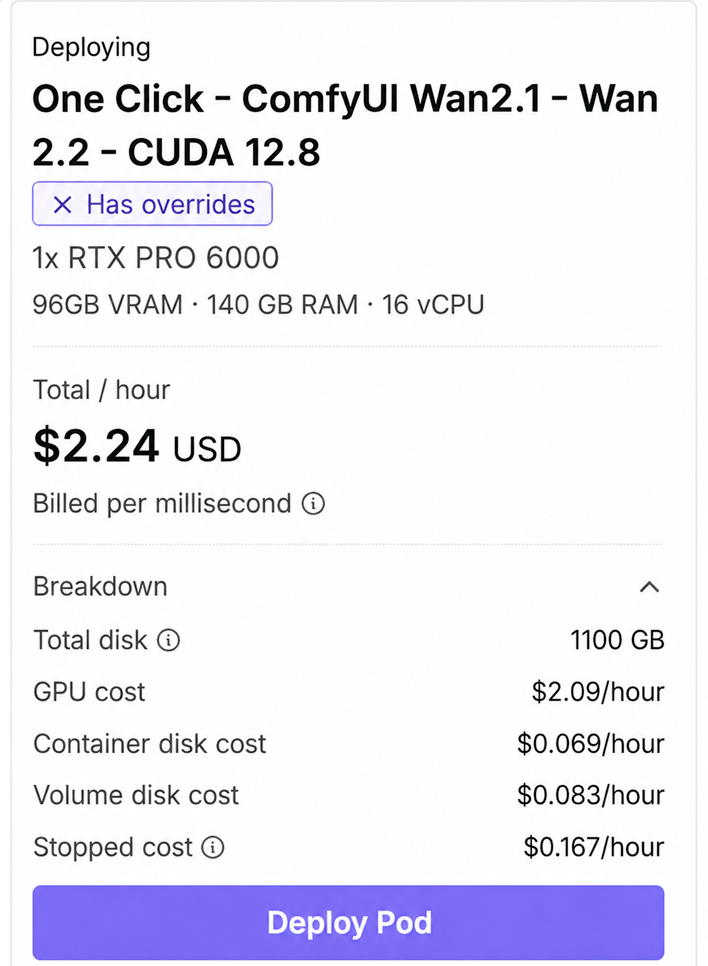Image resolution: width=708 pixels, height=966 pixels.
Task: Click the Container disk cost row label
Action: click(150, 744)
